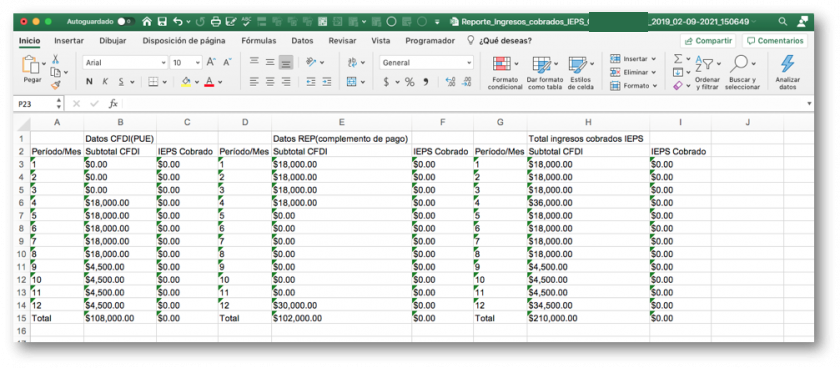This screenshot has width=840, height=368.
Task: Run spell check with the ABC icon
Action: click(246, 22)
